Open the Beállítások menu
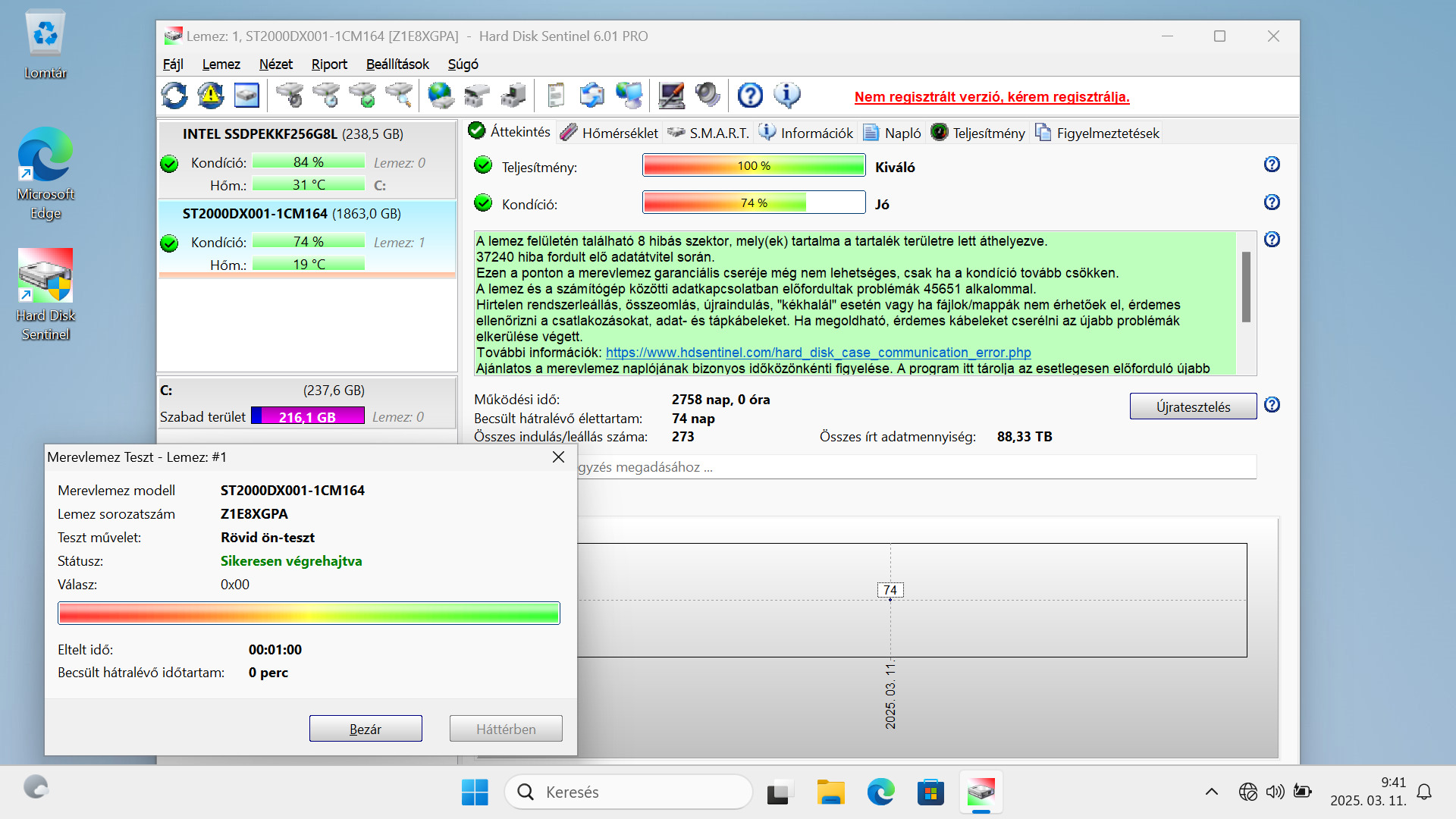This screenshot has height=819, width=1456. pyautogui.click(x=397, y=64)
